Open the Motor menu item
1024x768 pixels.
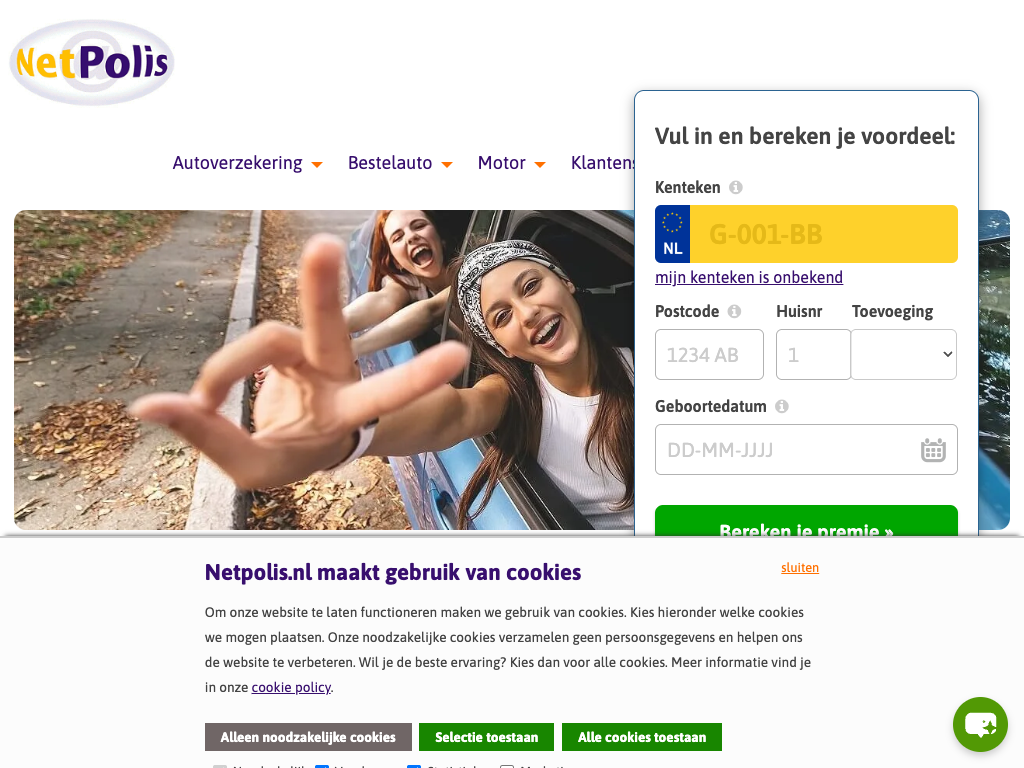pyautogui.click(x=502, y=163)
